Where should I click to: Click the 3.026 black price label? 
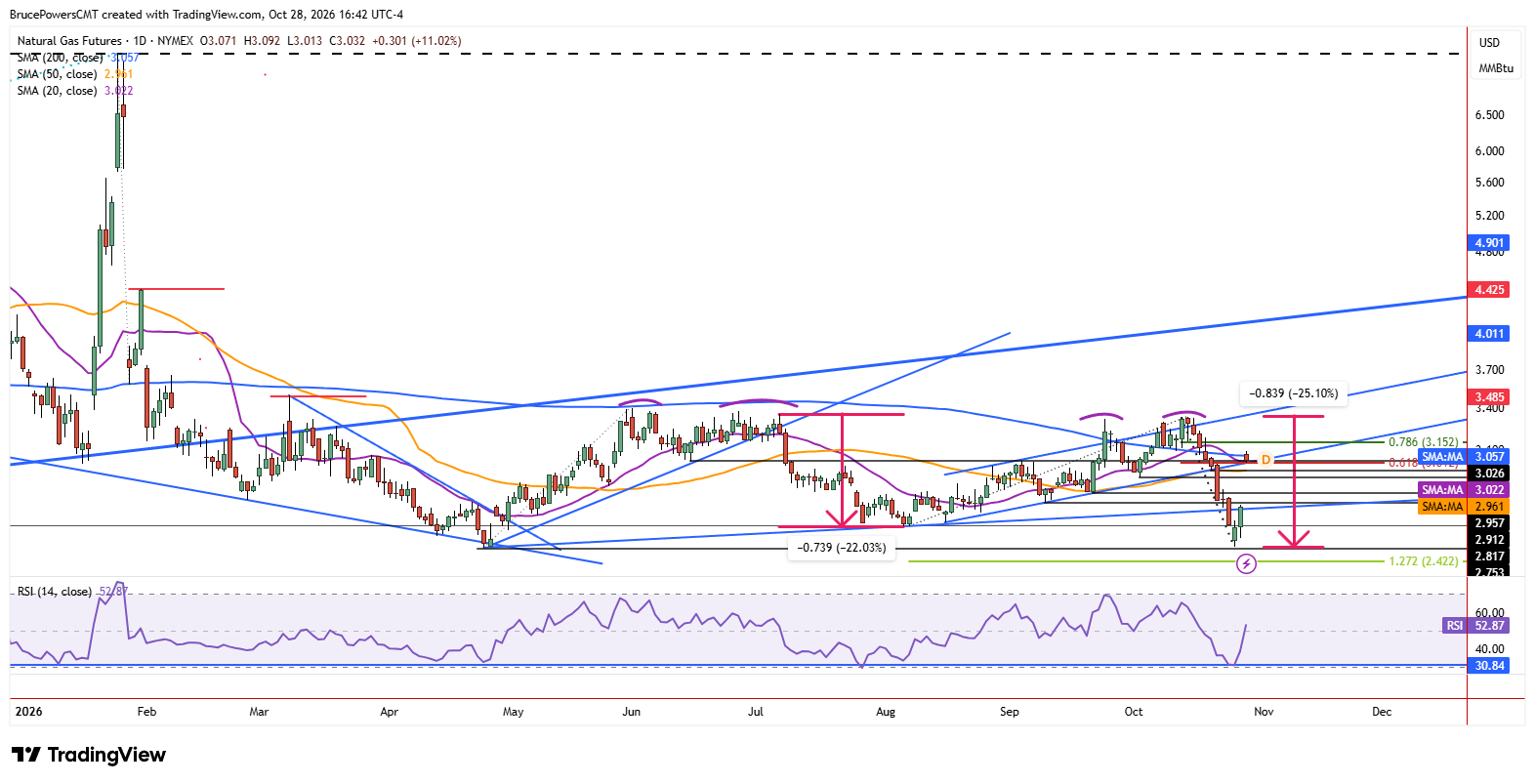click(1489, 474)
